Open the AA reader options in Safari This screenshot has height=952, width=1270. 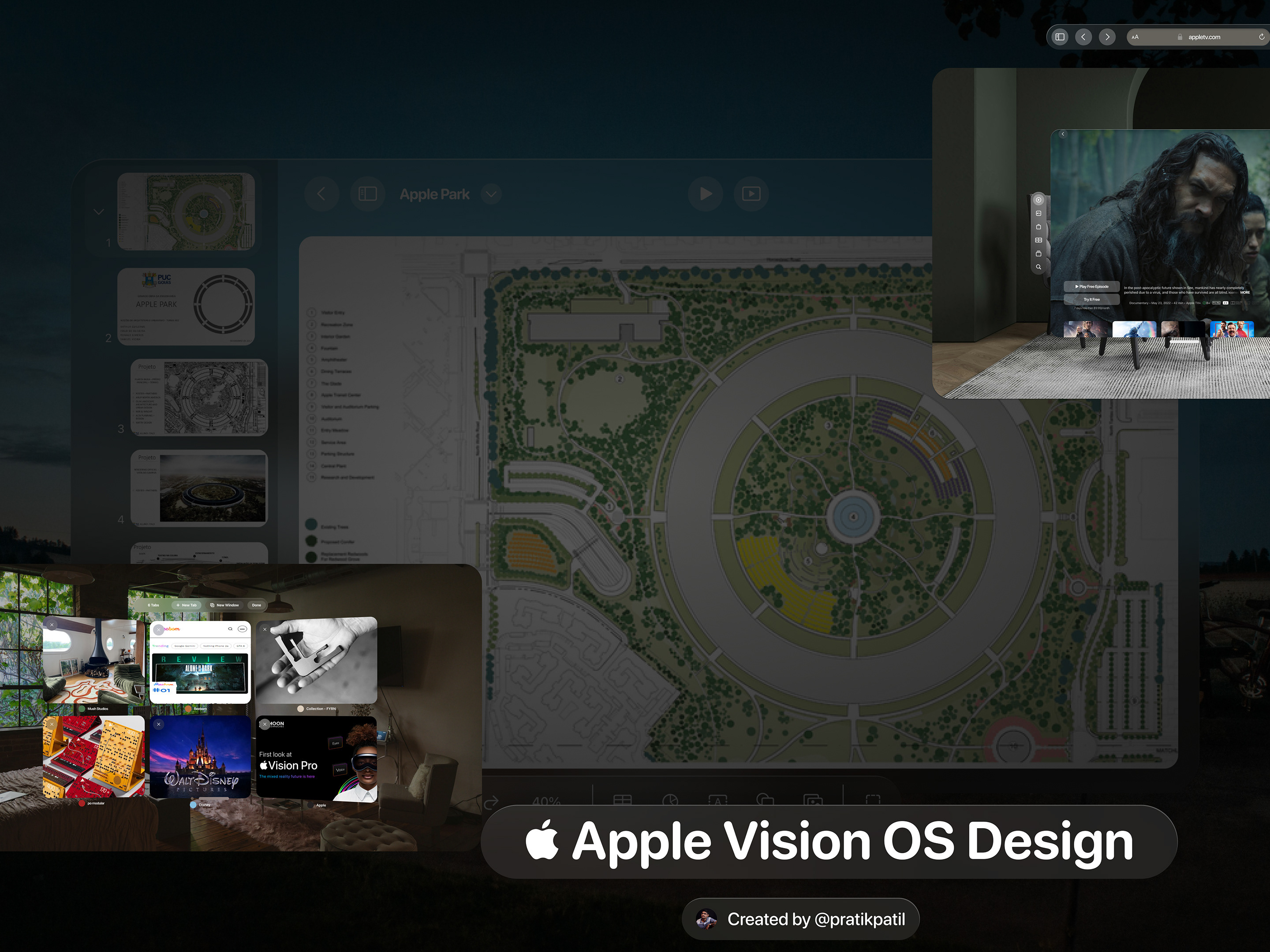(x=1135, y=37)
